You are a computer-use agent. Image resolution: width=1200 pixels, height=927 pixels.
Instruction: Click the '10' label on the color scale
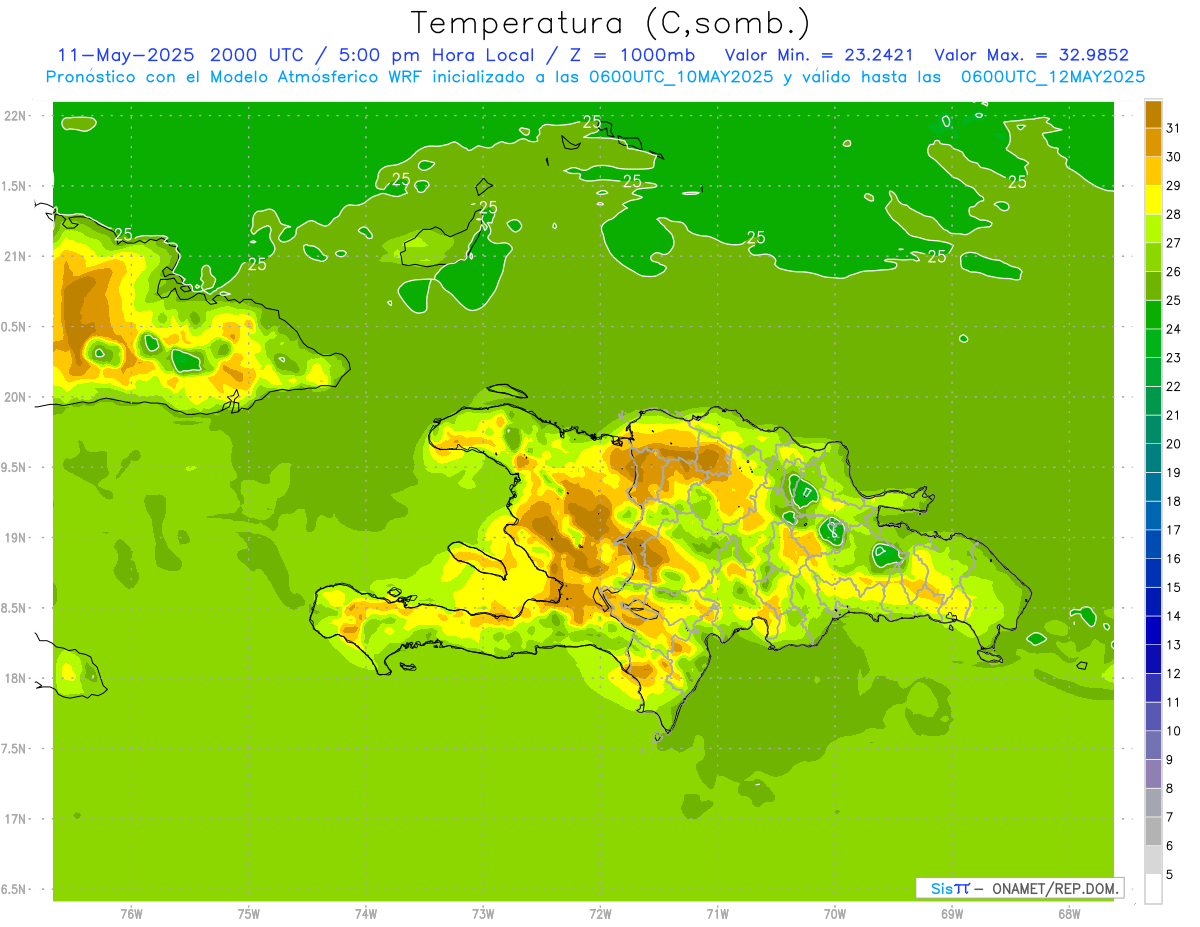[1174, 731]
